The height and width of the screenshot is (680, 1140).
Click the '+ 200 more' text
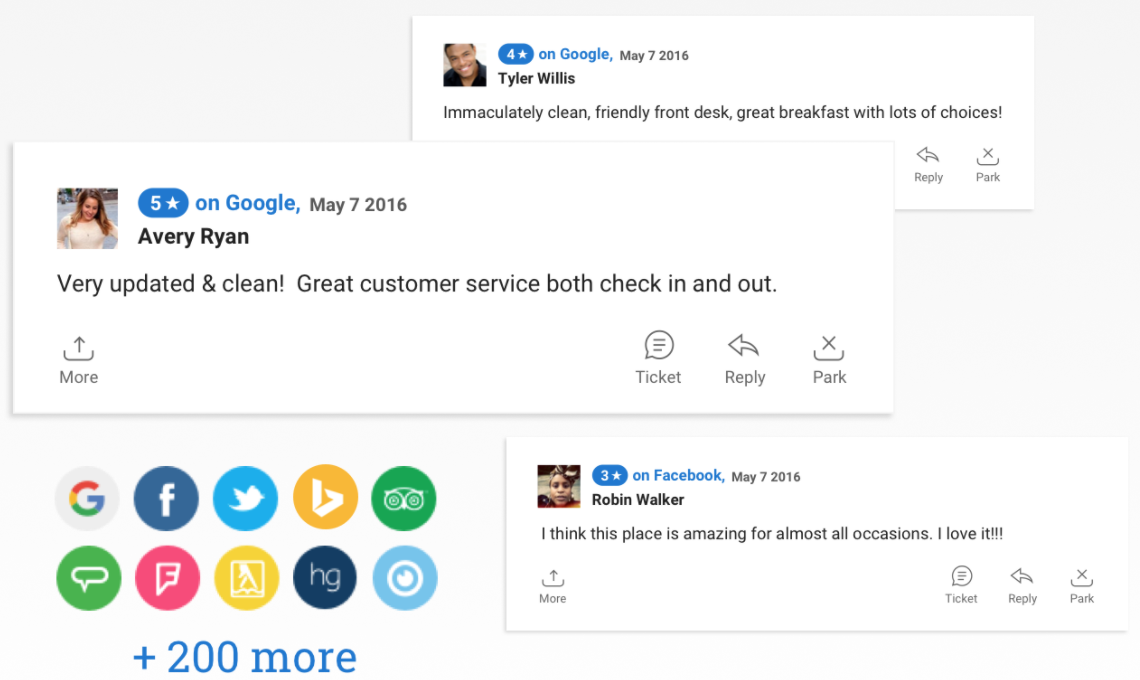click(245, 657)
